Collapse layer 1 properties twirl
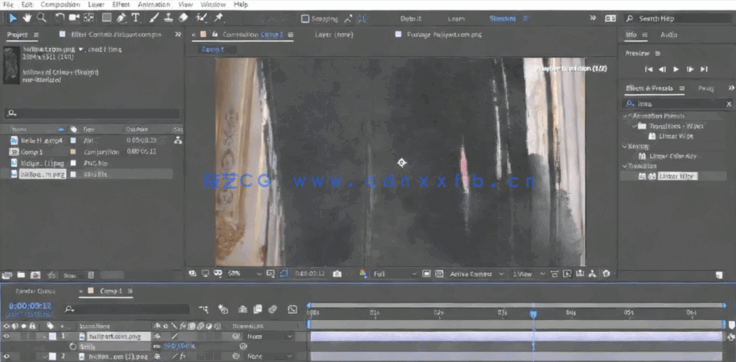 pos(45,336)
